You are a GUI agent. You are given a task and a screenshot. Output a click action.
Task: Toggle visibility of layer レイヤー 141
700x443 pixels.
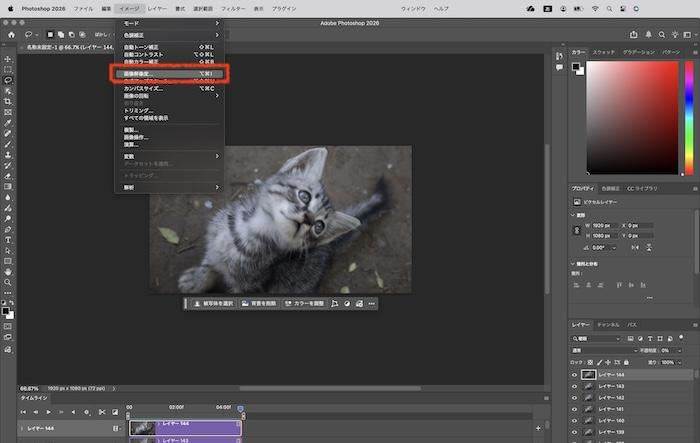574,409
